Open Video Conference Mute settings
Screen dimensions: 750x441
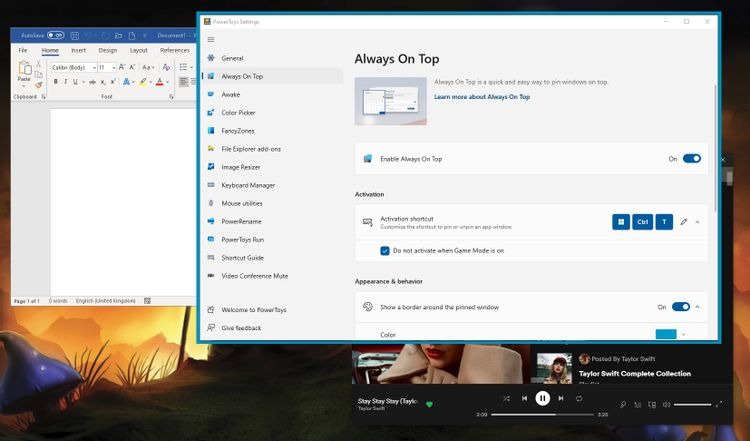pos(273,276)
